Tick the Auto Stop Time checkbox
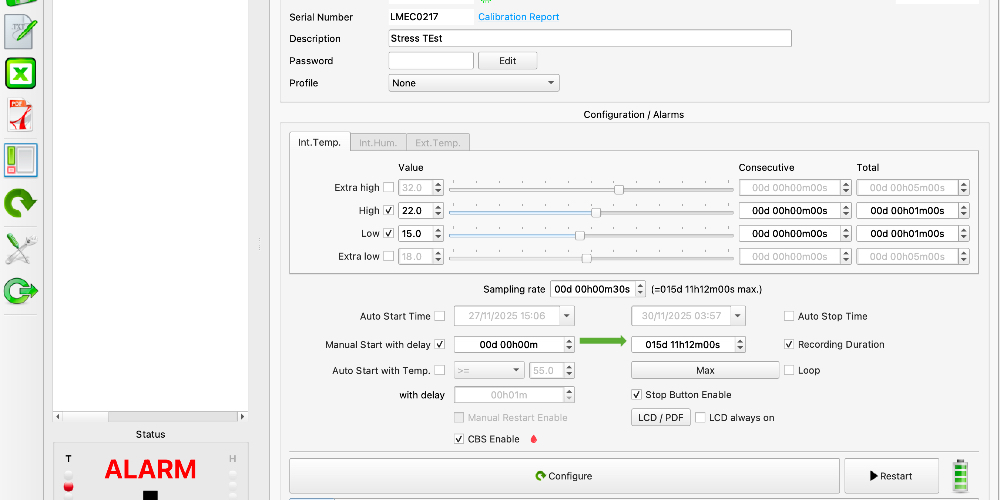The width and height of the screenshot is (1000, 500). click(789, 316)
